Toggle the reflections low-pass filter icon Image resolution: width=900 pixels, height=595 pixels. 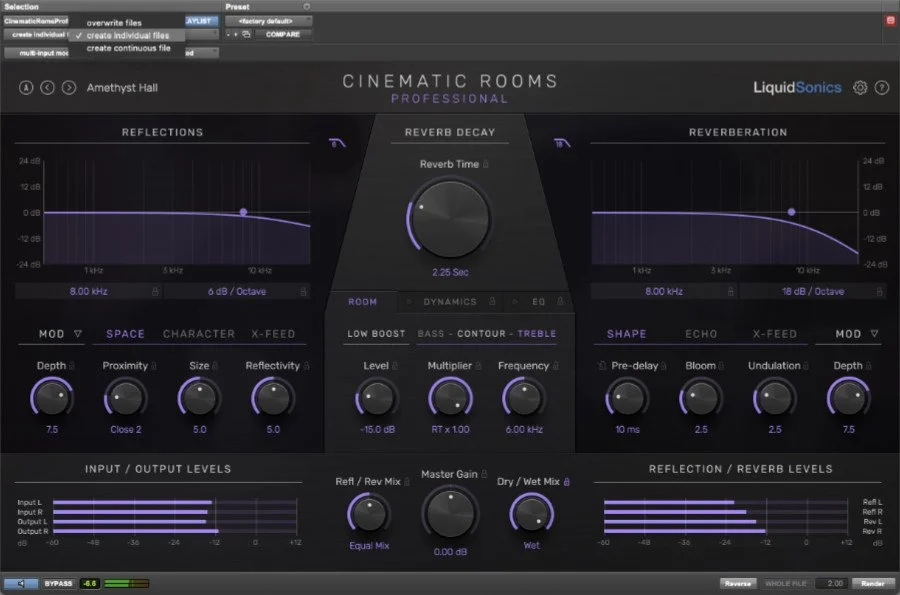338,143
